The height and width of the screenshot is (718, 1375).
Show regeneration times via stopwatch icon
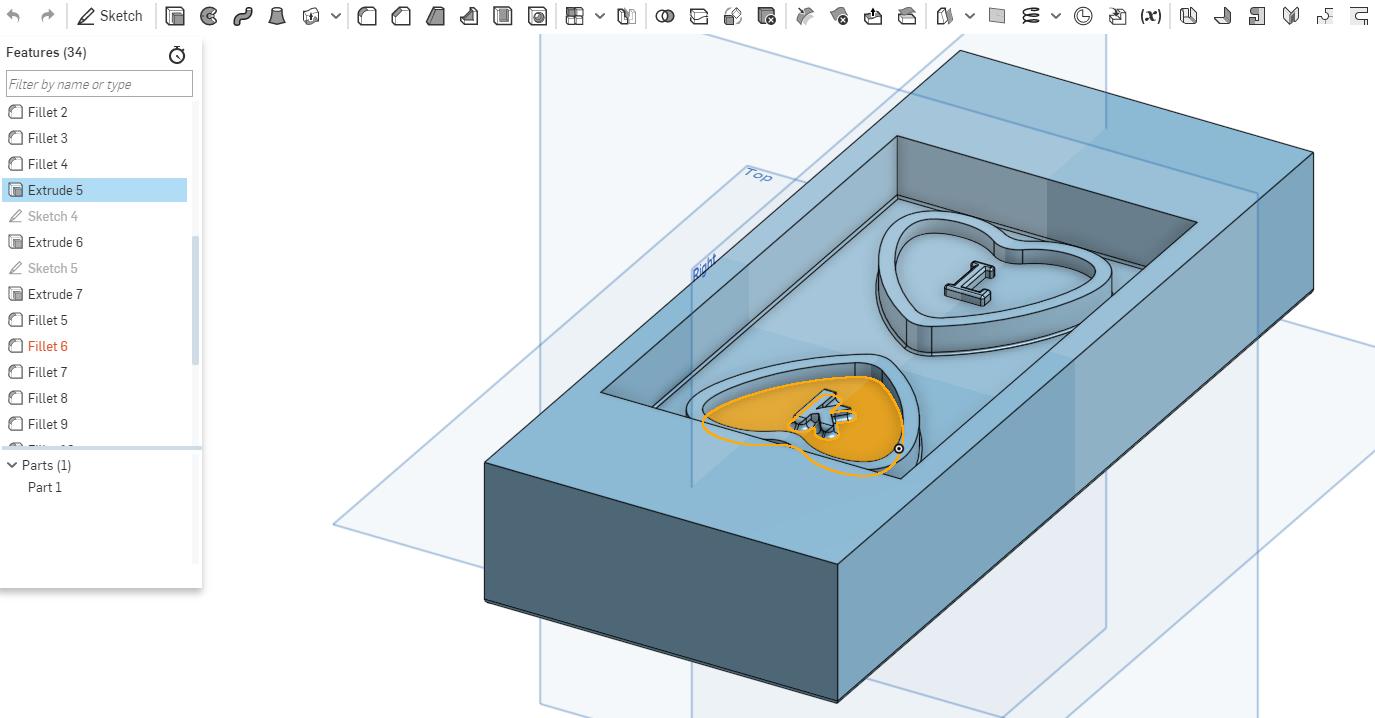tap(177, 55)
